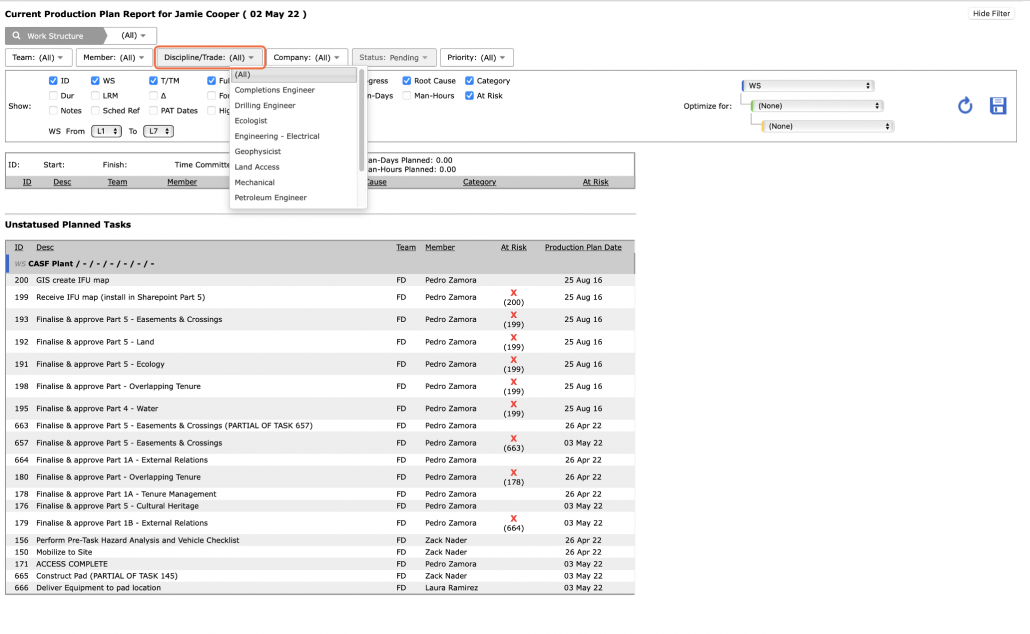Enable the PAT Dates checkbox

click(153, 111)
